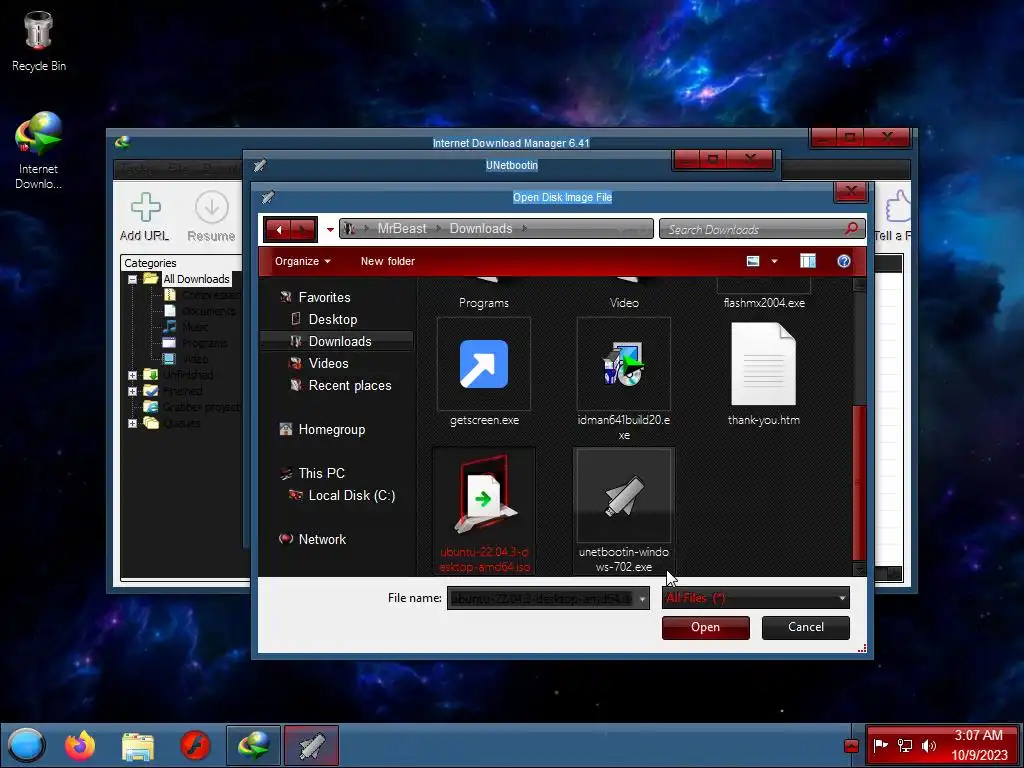
Task: Click the File name input field
Action: point(541,598)
